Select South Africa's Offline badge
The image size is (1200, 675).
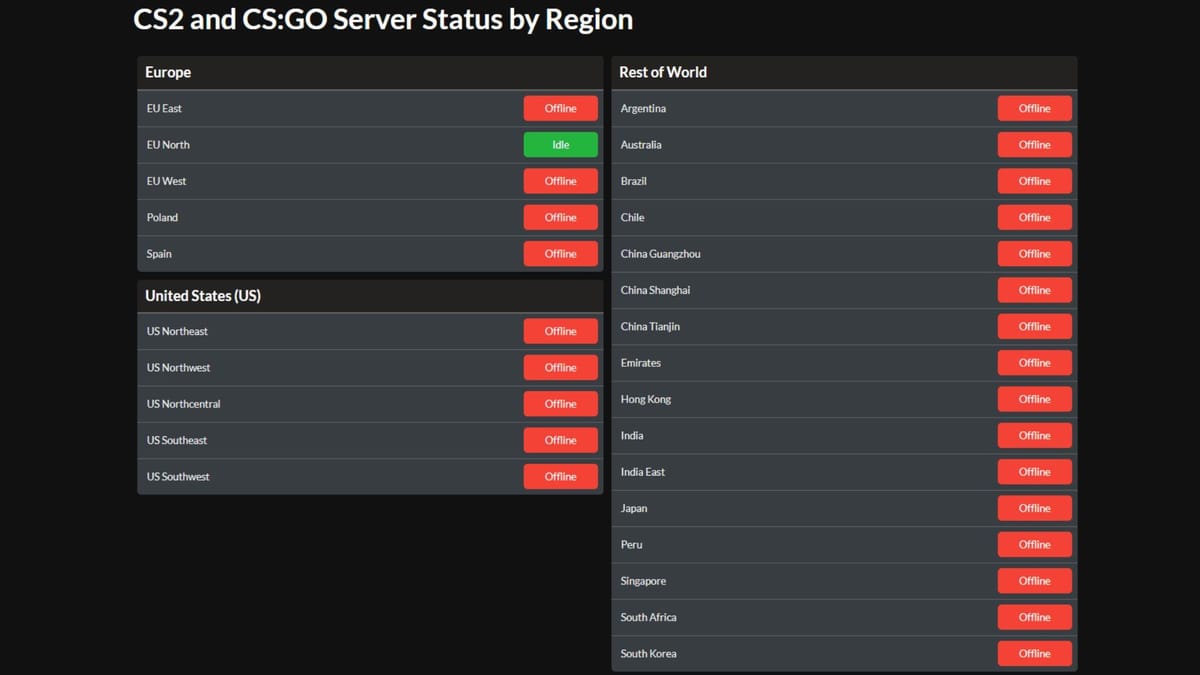click(1035, 617)
